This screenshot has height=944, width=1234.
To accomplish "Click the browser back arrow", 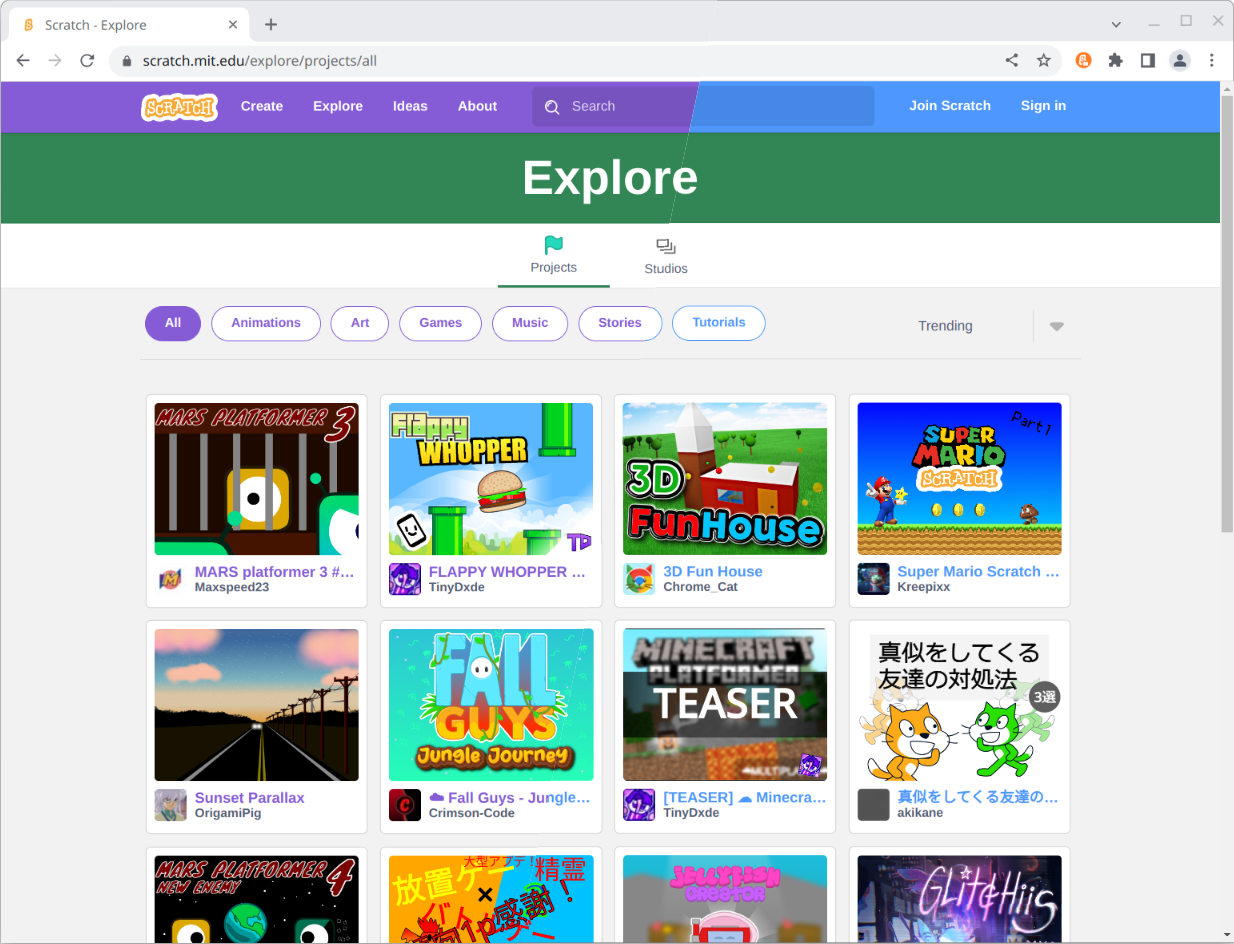I will [23, 60].
